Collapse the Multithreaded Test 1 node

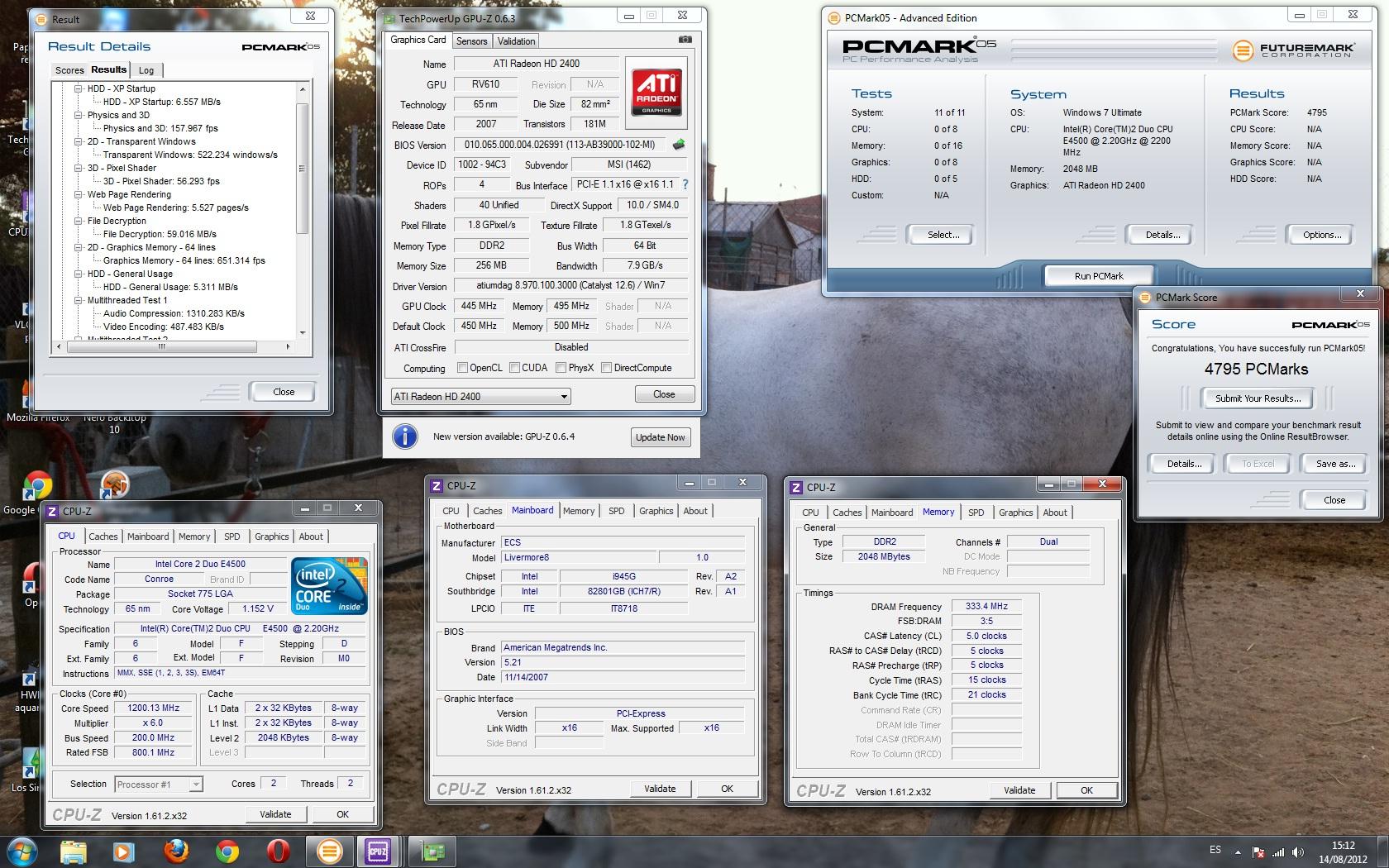79,300
